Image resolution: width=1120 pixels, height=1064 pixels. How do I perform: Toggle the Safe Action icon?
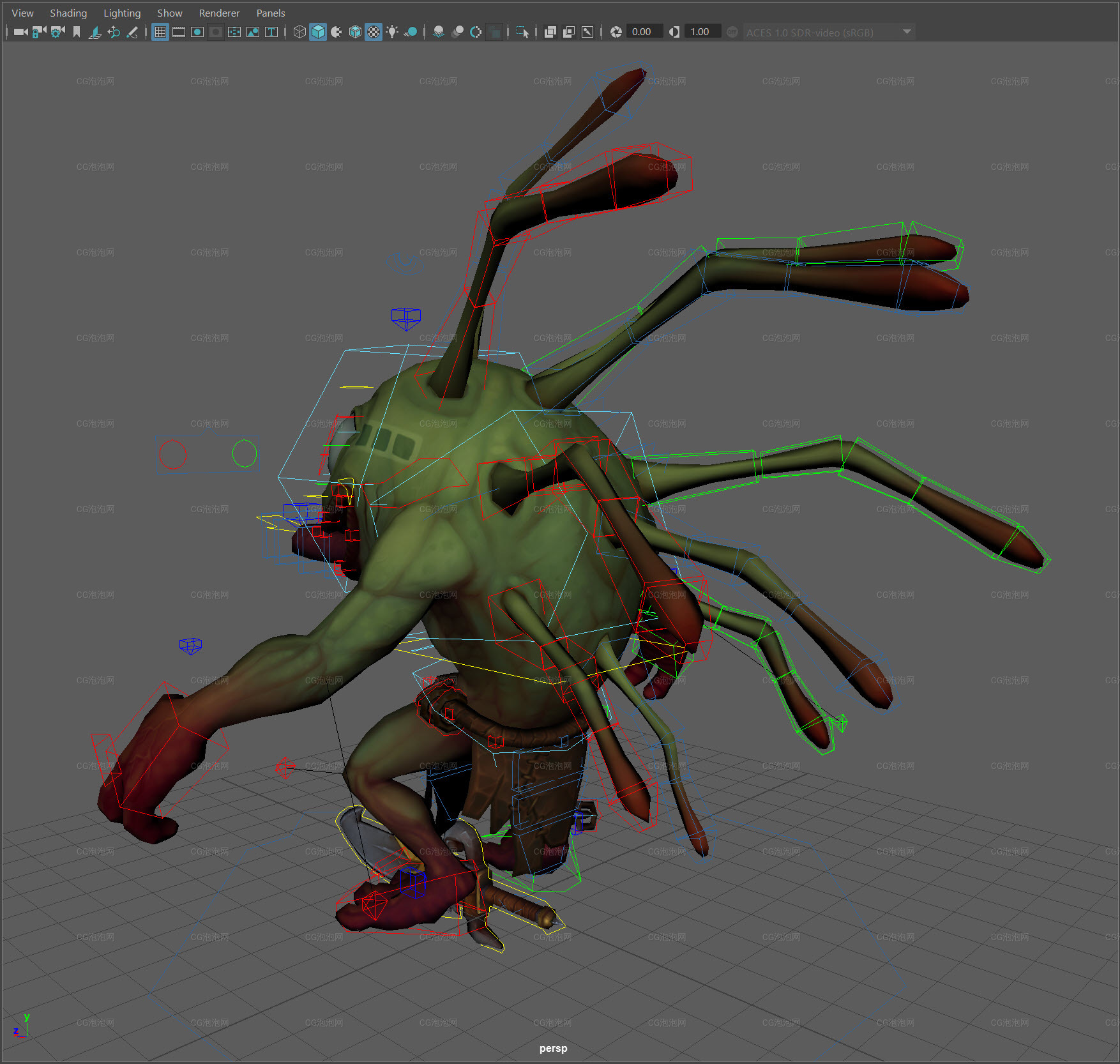pyautogui.click(x=253, y=32)
